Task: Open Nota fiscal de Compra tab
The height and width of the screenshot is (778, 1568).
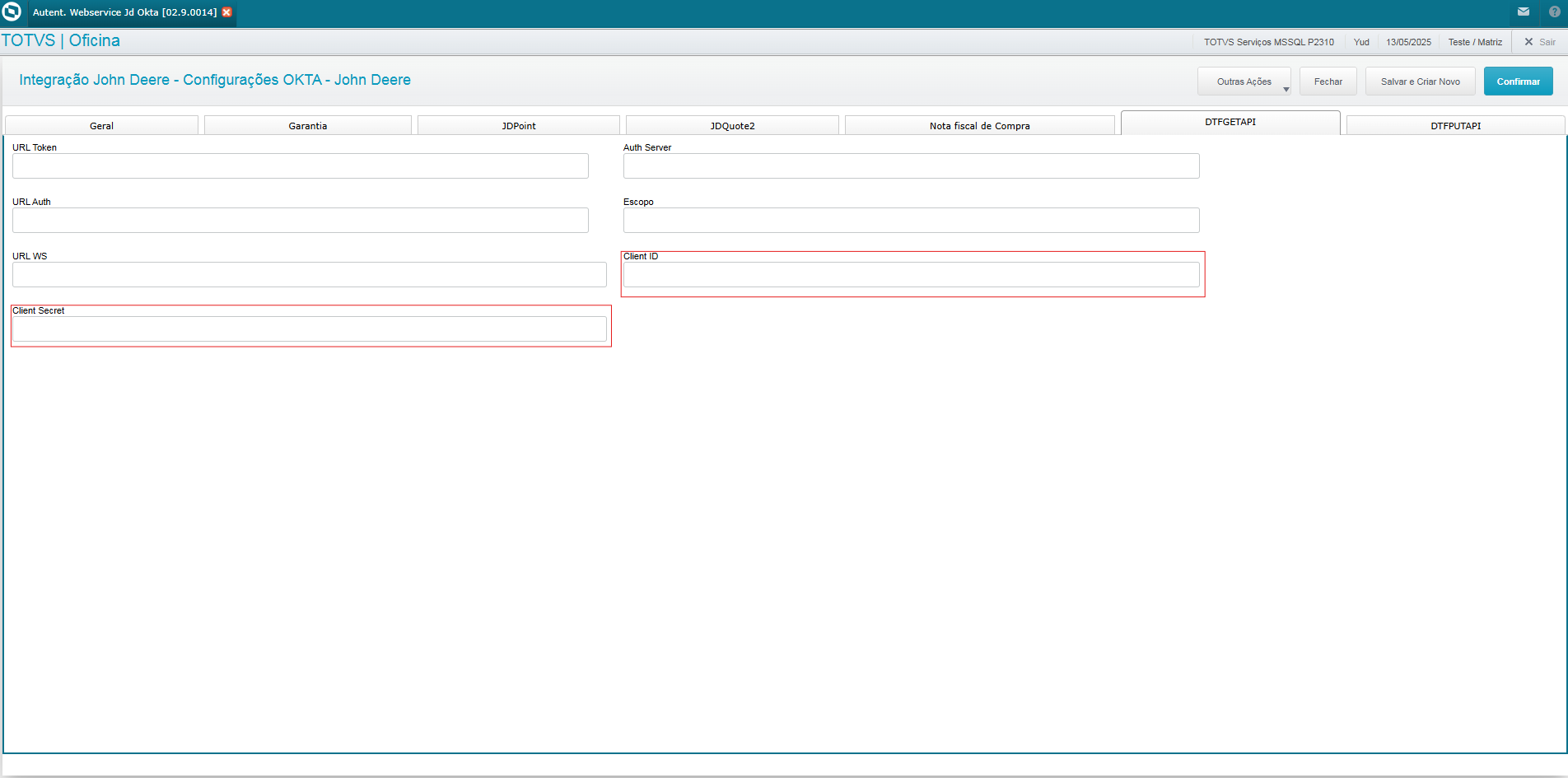Action: point(980,126)
